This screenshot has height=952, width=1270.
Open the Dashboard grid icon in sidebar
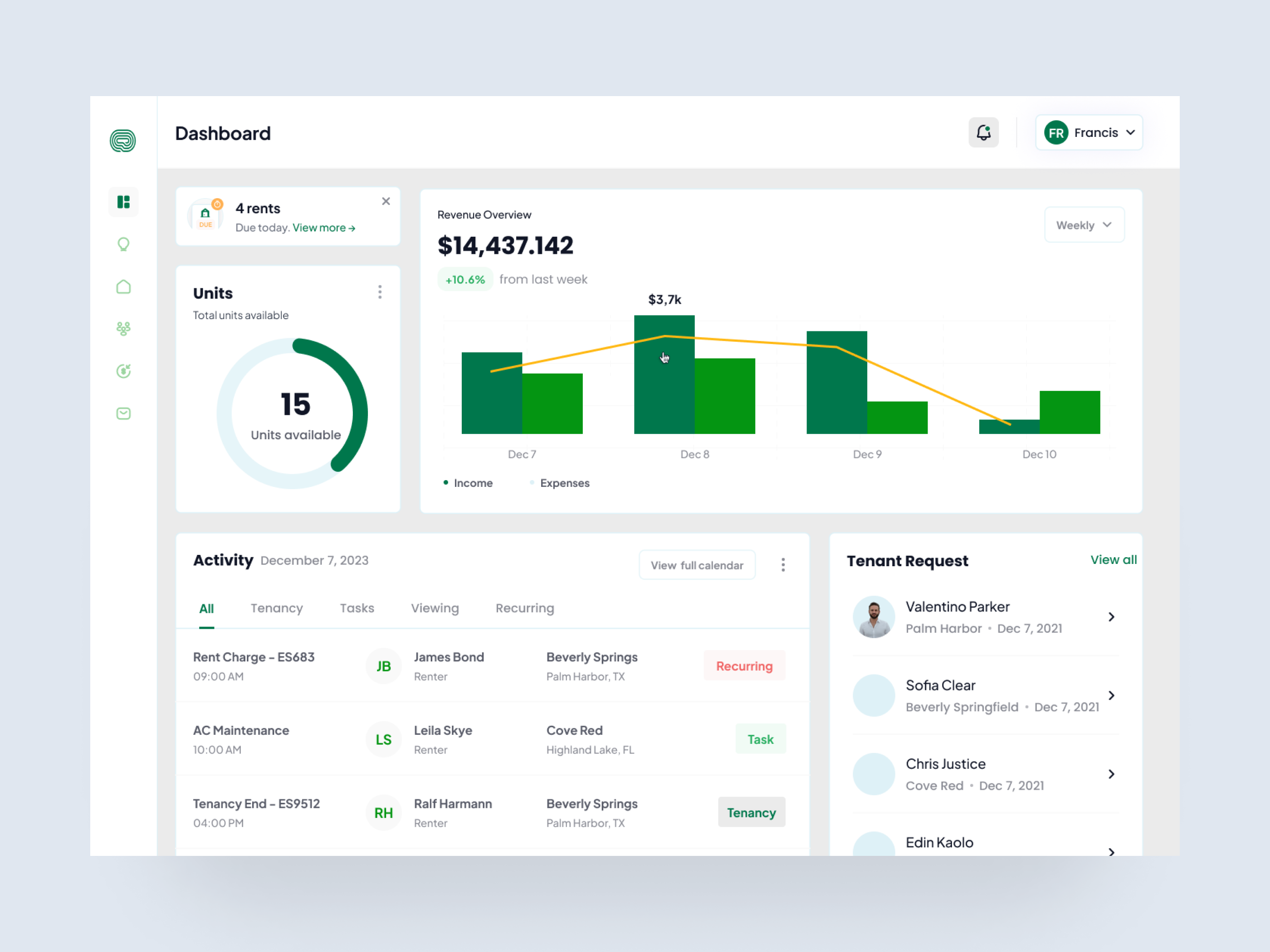pyautogui.click(x=123, y=202)
